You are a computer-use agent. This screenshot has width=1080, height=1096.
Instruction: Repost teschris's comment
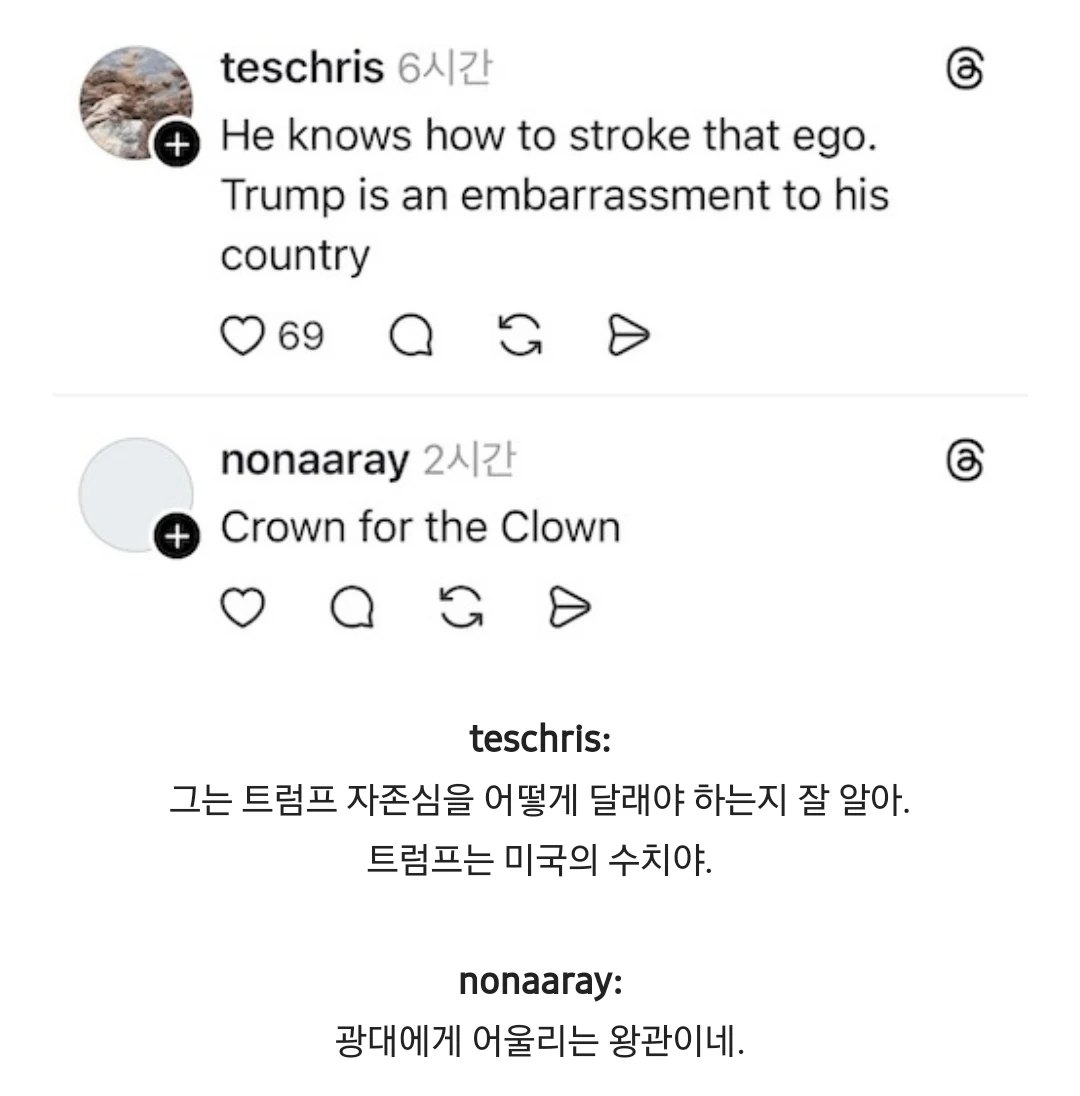tap(520, 337)
